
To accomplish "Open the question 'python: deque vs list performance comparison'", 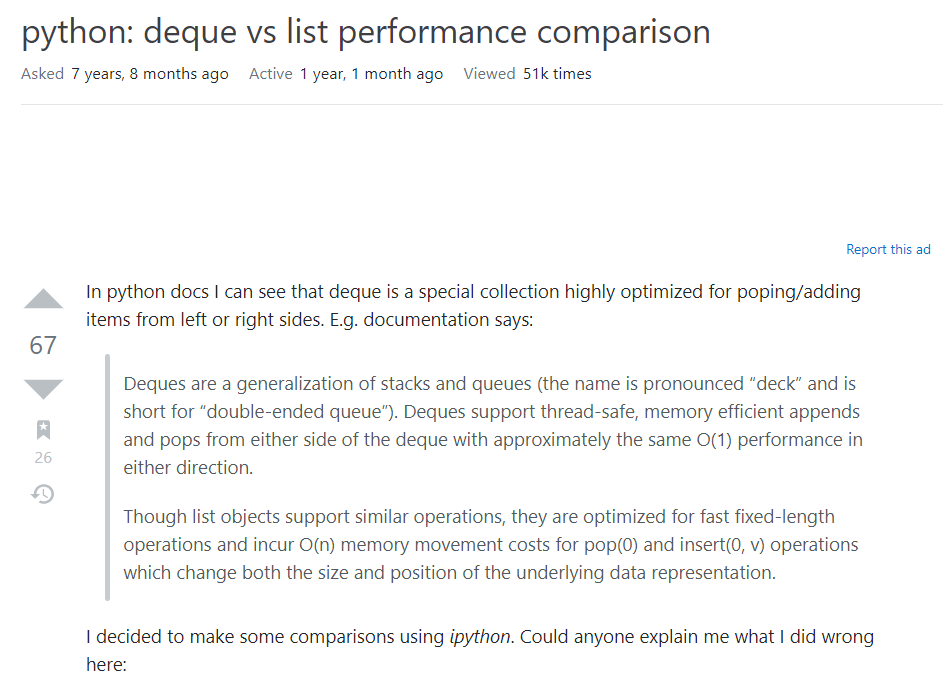I will pos(365,31).
